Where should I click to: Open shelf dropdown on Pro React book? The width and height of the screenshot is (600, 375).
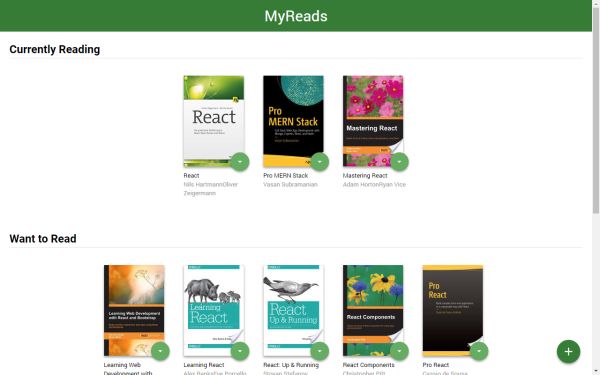pyautogui.click(x=479, y=351)
